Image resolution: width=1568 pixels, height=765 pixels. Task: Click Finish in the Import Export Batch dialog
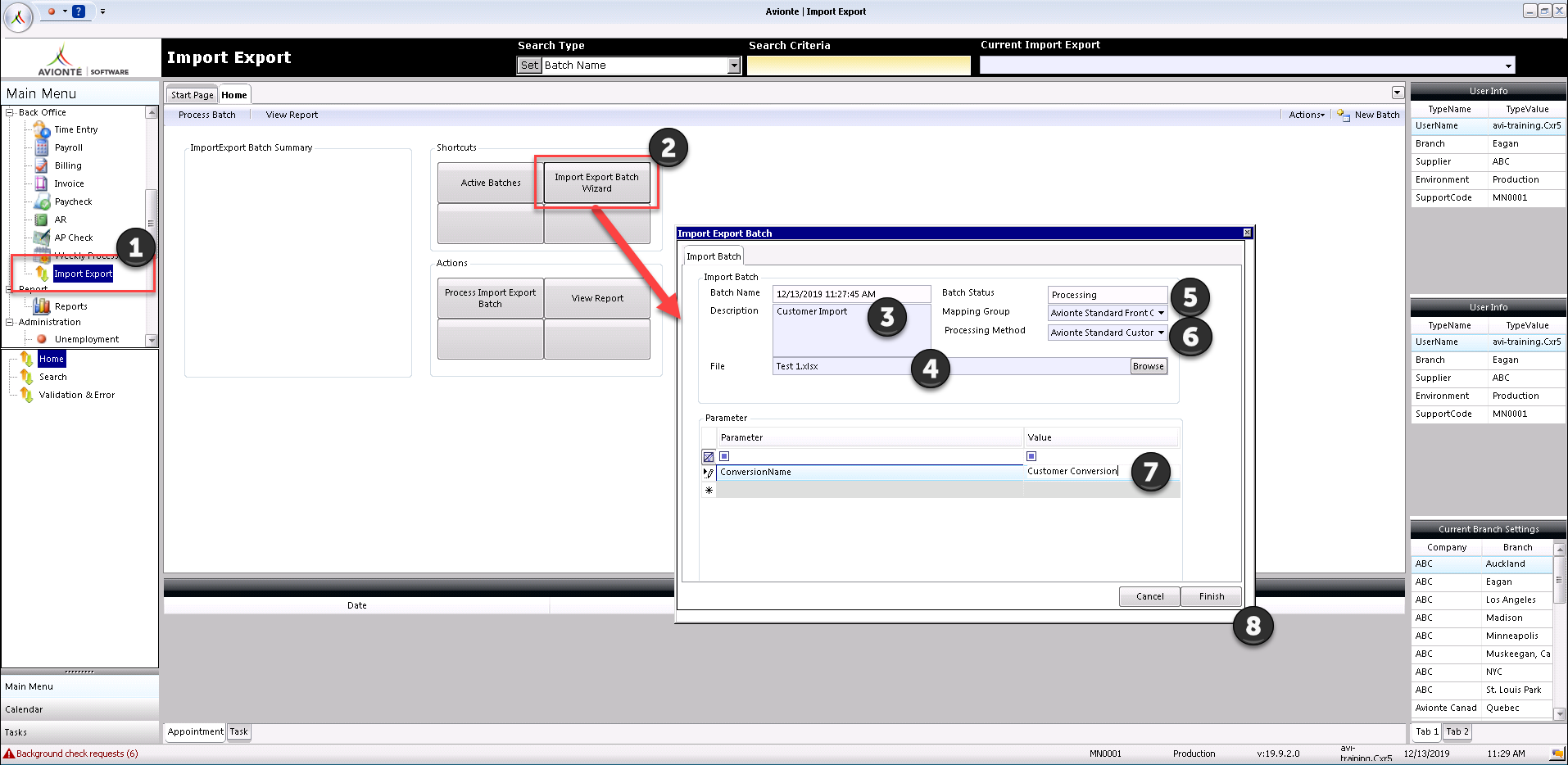(1211, 596)
